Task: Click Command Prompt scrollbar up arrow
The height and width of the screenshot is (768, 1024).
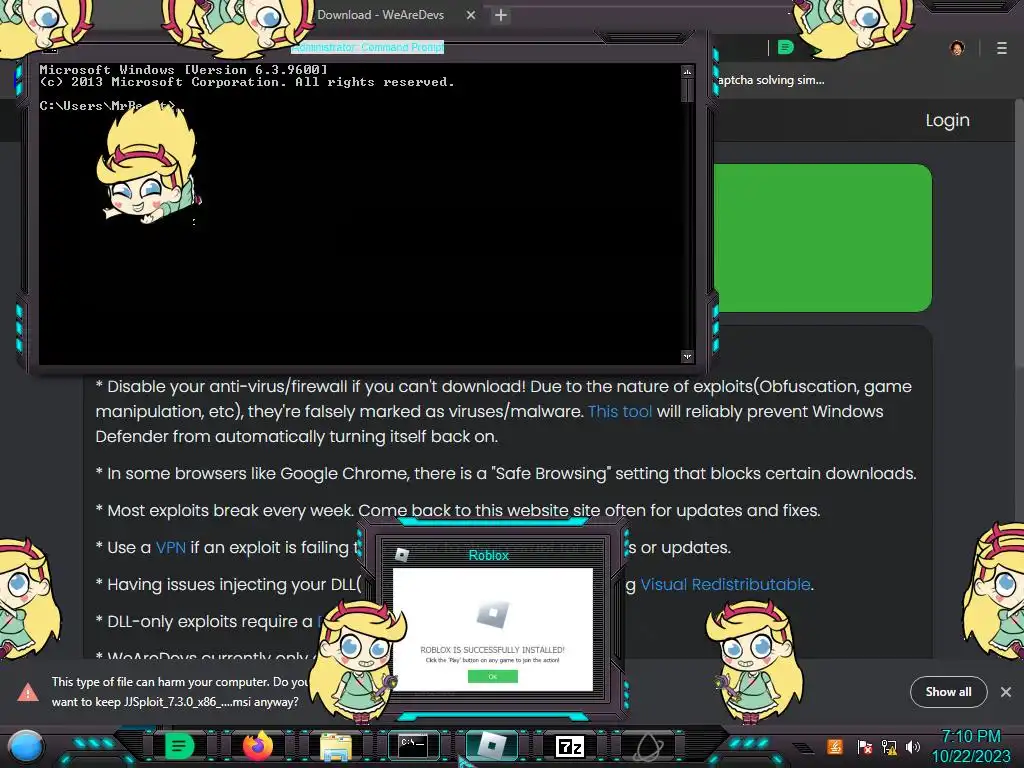Action: [x=687, y=71]
